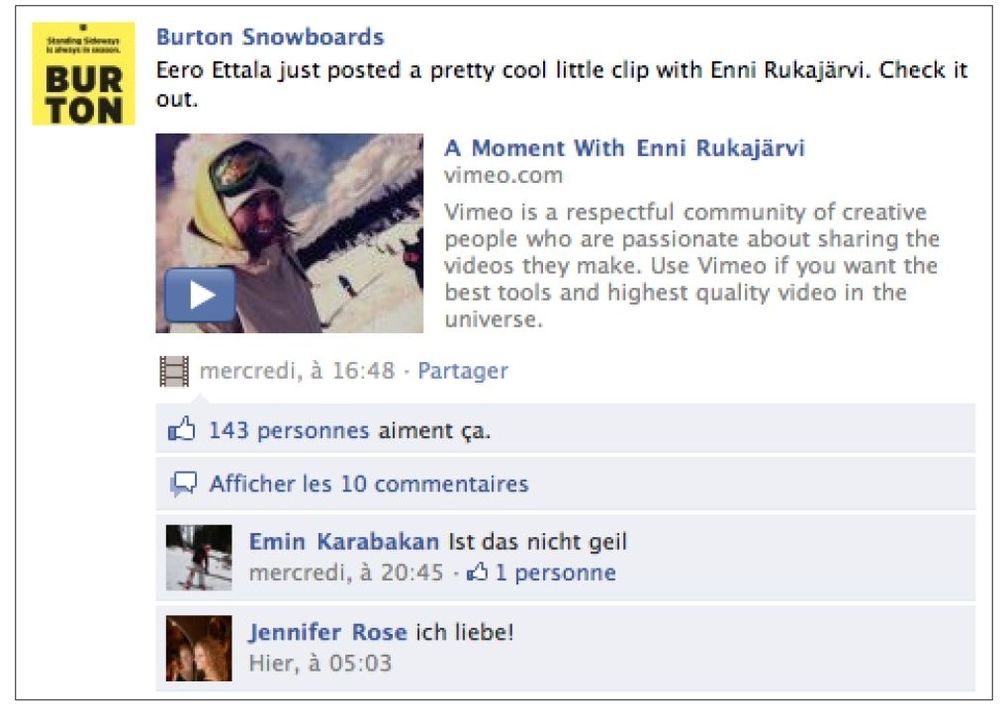Viewport: 1007px width, 716px height.
Task: Click the thumbs-up icon next to 143 personnes
Action: tap(181, 429)
